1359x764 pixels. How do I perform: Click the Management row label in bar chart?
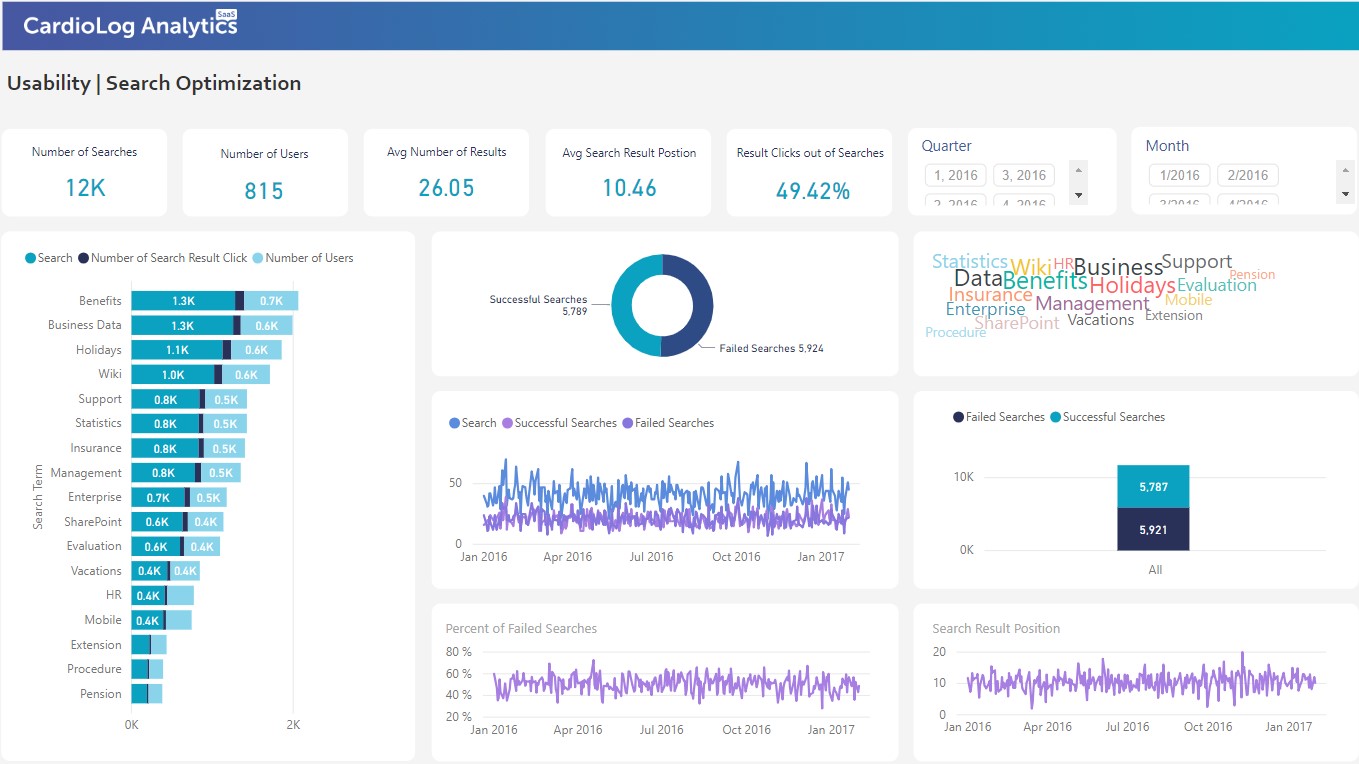[x=86, y=473]
